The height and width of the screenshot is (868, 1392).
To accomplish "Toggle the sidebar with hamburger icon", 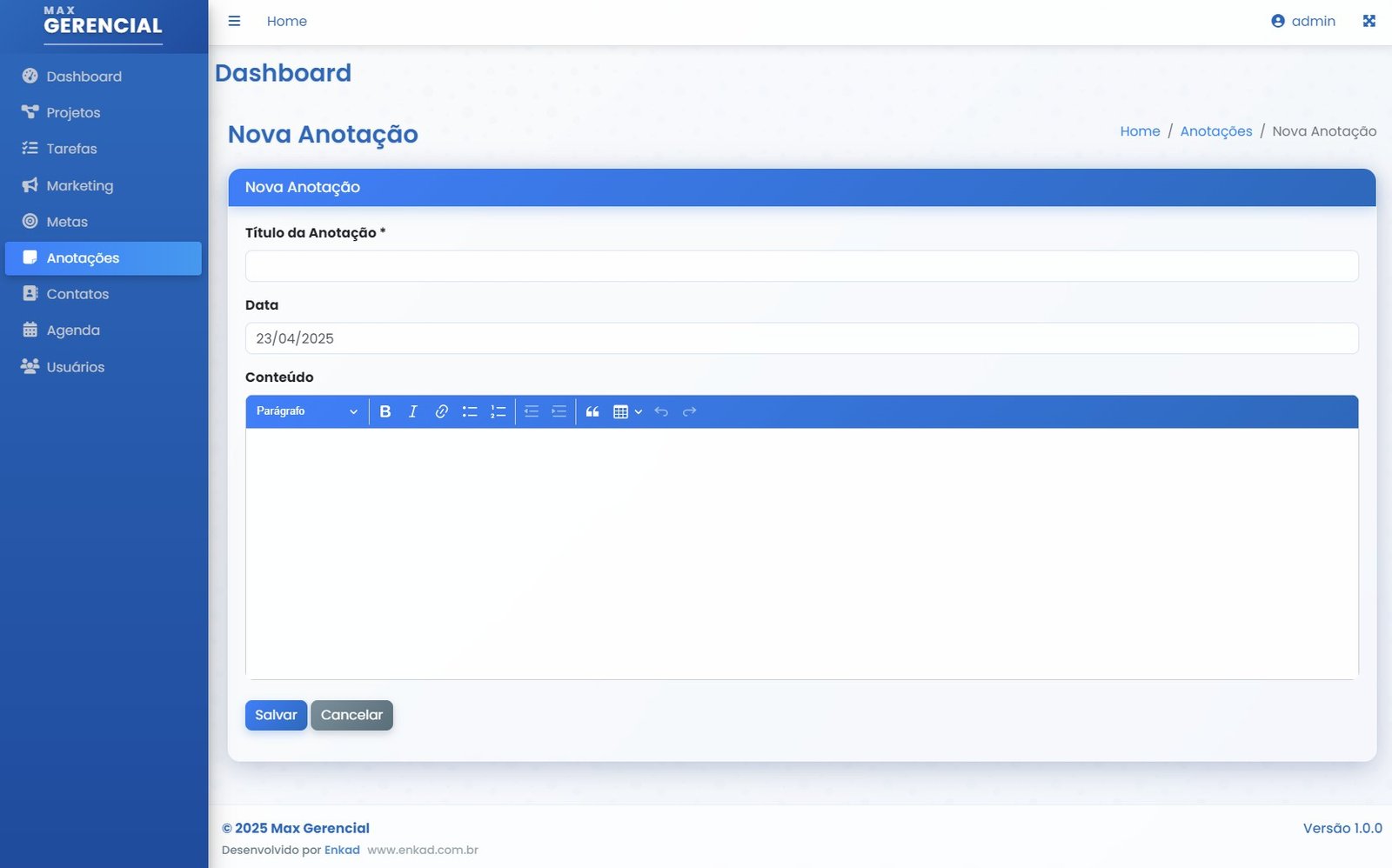I will 234,21.
